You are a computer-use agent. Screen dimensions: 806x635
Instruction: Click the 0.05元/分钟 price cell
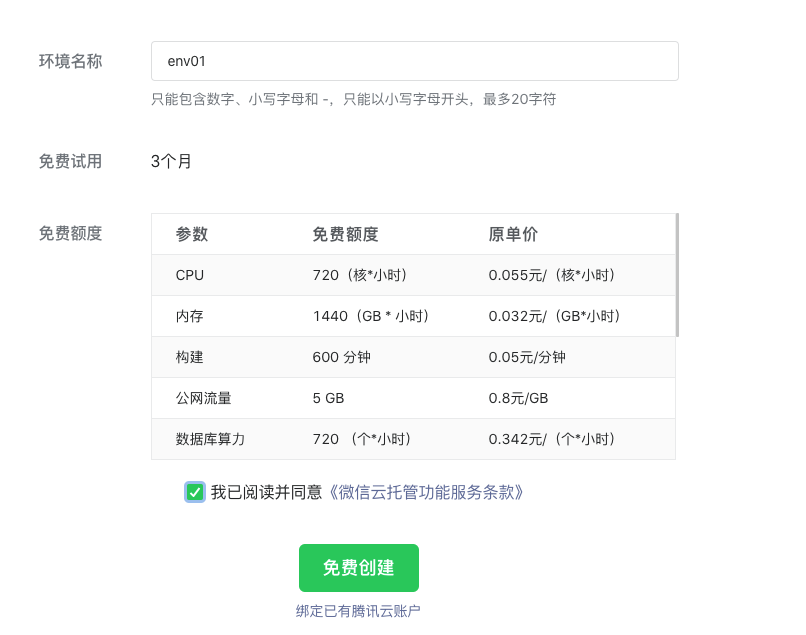[527, 357]
